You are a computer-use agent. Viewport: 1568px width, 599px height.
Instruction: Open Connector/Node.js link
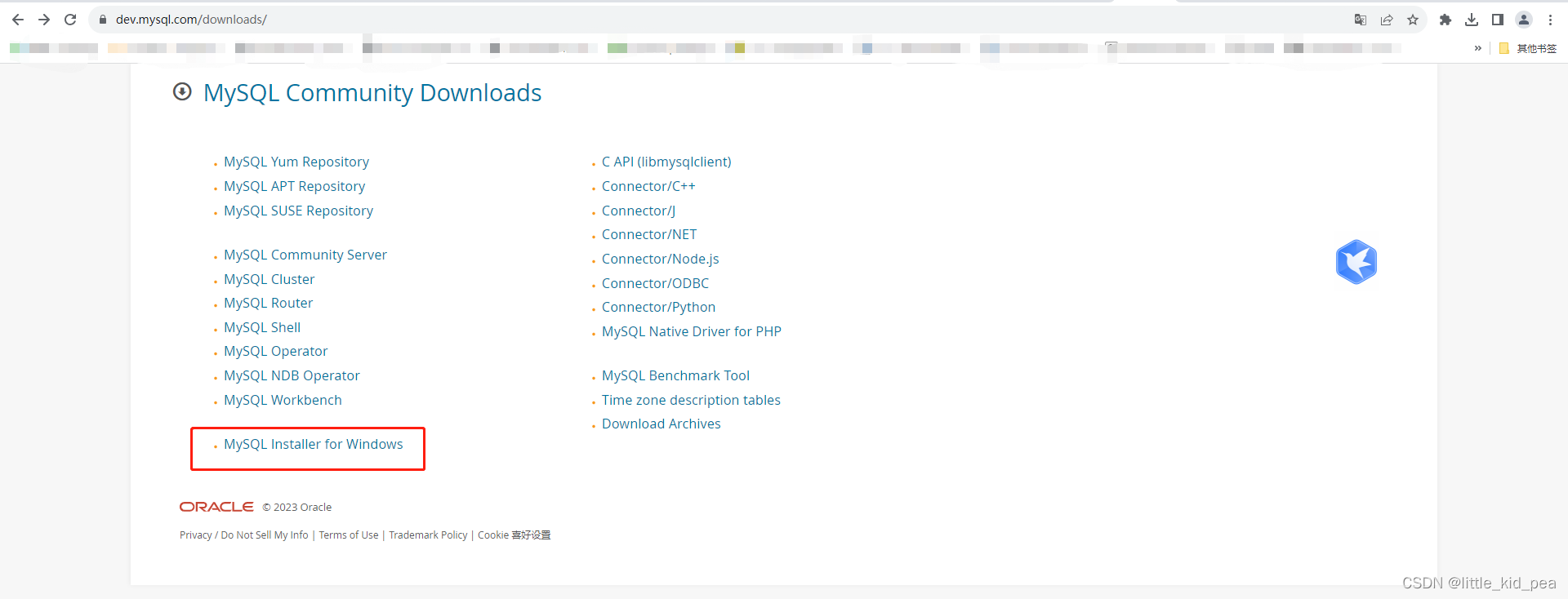tap(661, 259)
